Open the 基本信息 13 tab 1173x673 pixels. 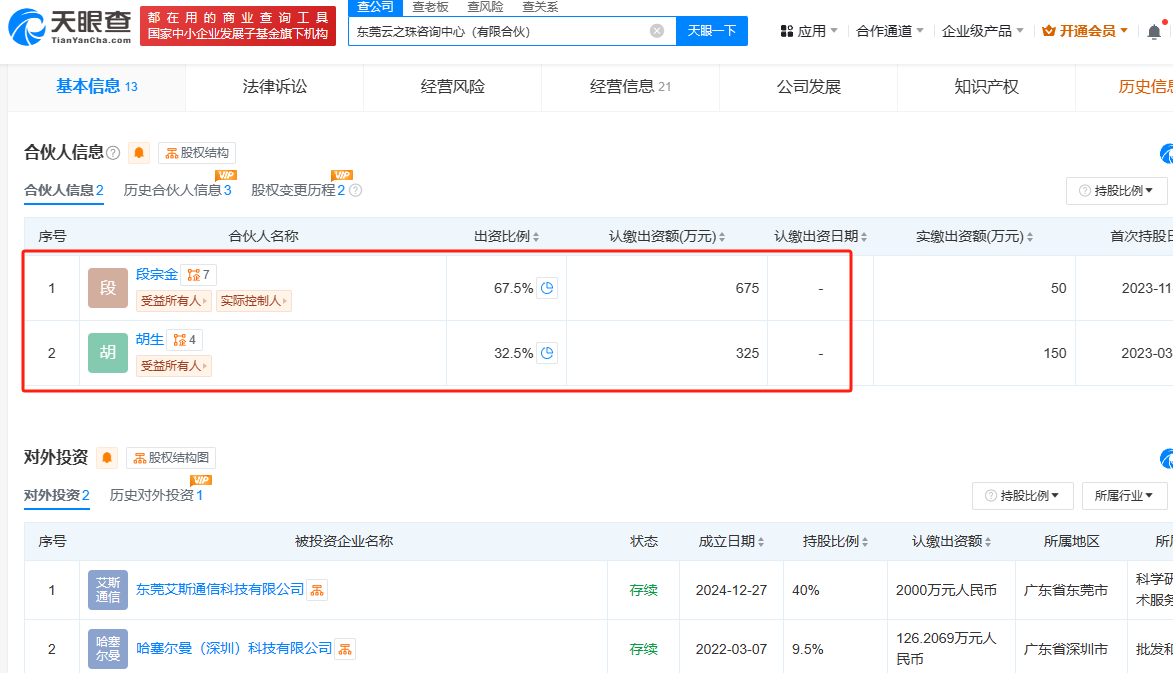(97, 87)
